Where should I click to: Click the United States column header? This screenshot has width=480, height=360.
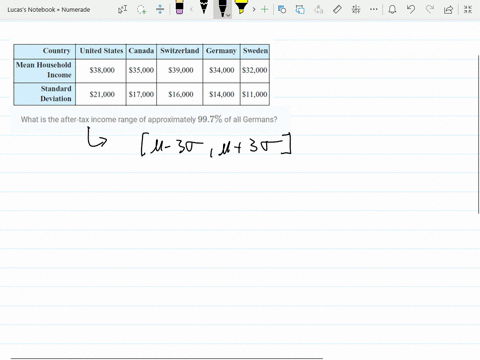pyautogui.click(x=101, y=51)
